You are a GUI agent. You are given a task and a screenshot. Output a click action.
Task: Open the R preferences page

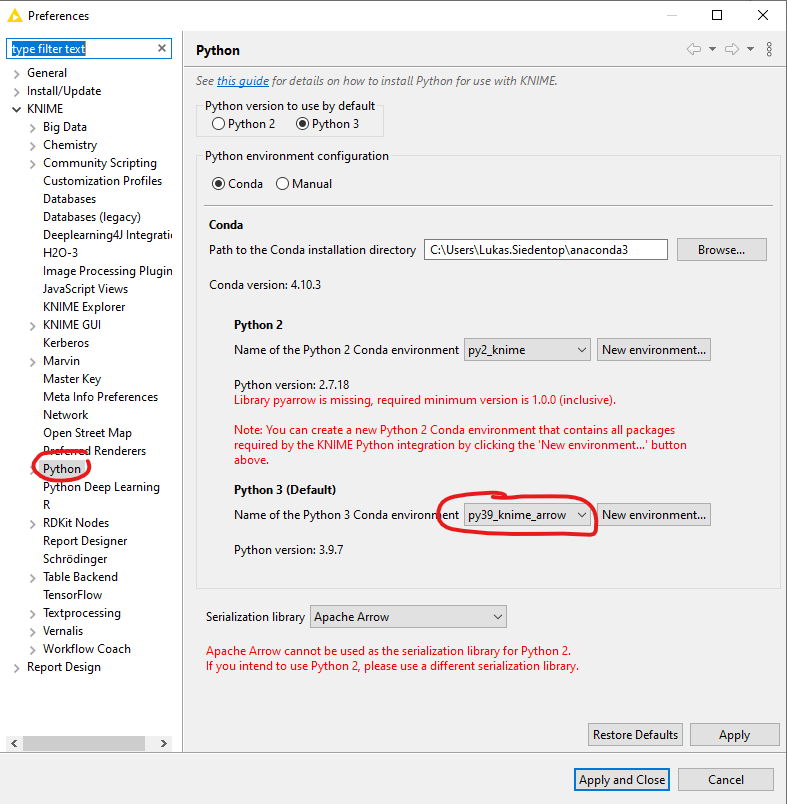47,505
